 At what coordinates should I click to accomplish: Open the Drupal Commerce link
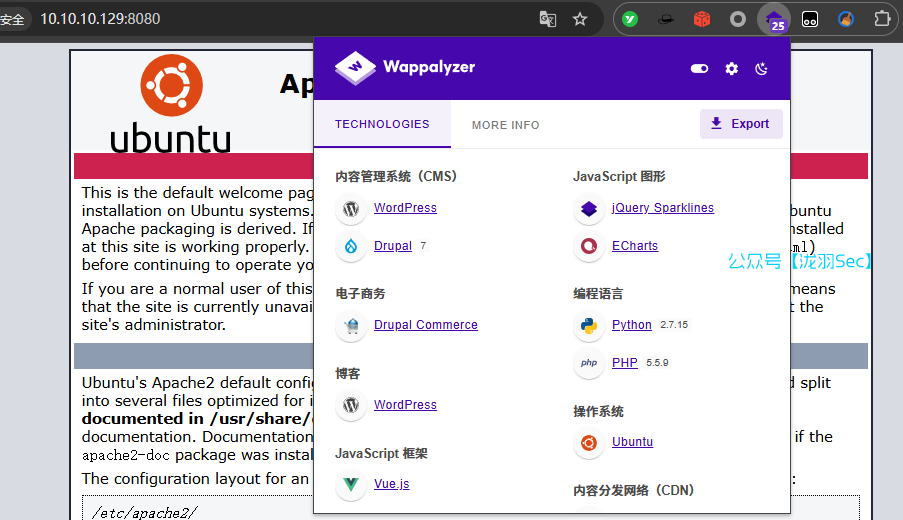[425, 325]
